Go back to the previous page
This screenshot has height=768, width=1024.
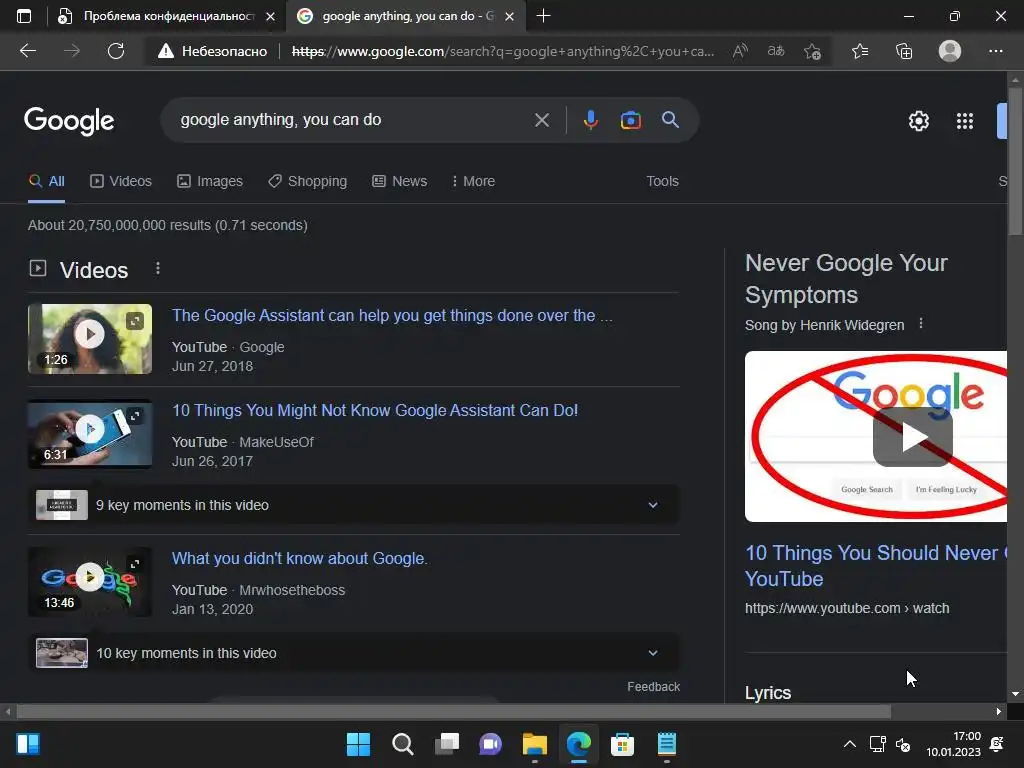tap(28, 51)
